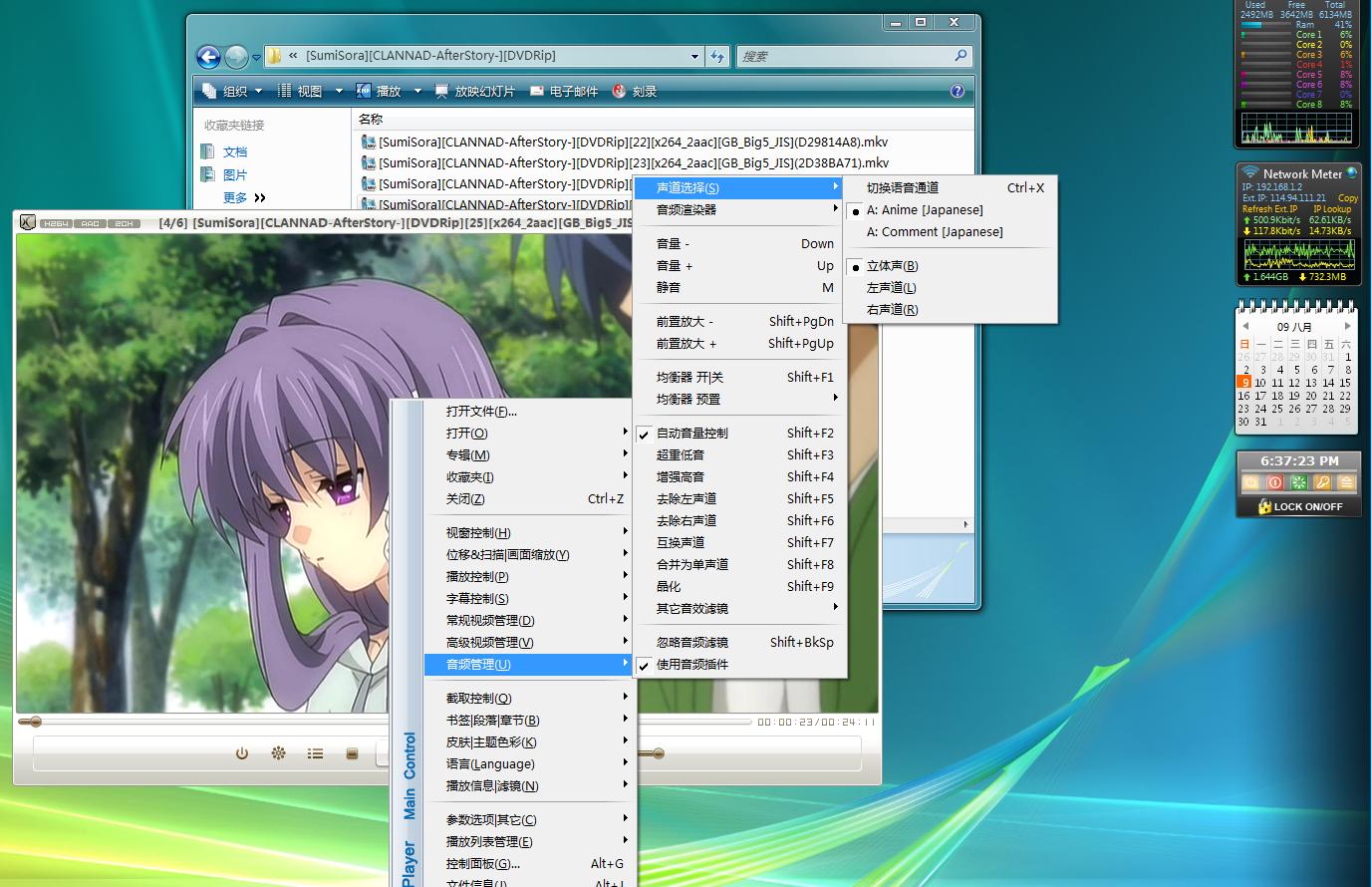Image resolution: width=1372 pixels, height=887 pixels.
Task: Open 字幕控制(S) submenu
Action: tap(528, 599)
